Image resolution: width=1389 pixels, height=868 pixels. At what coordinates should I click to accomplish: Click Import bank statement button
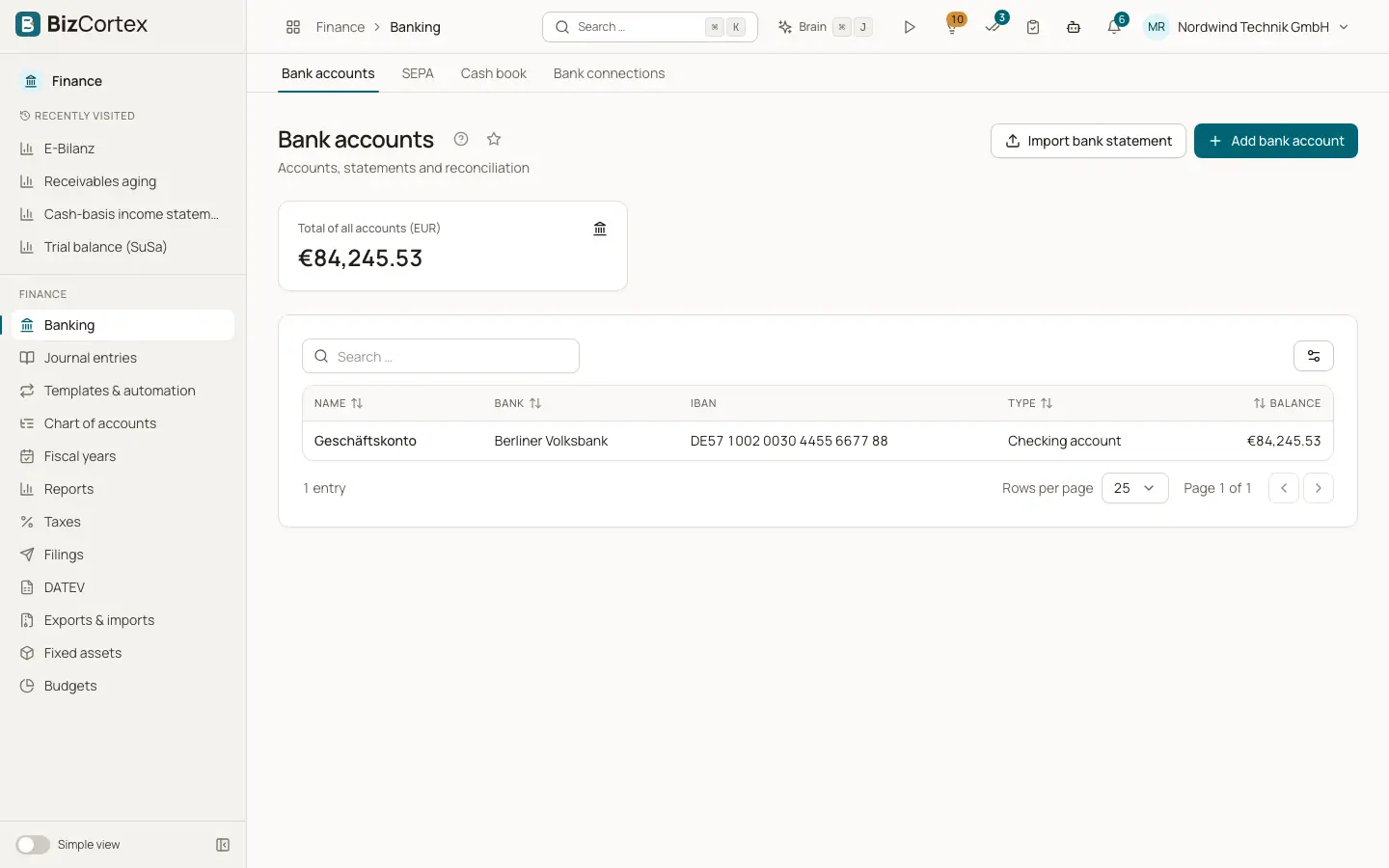1088,141
